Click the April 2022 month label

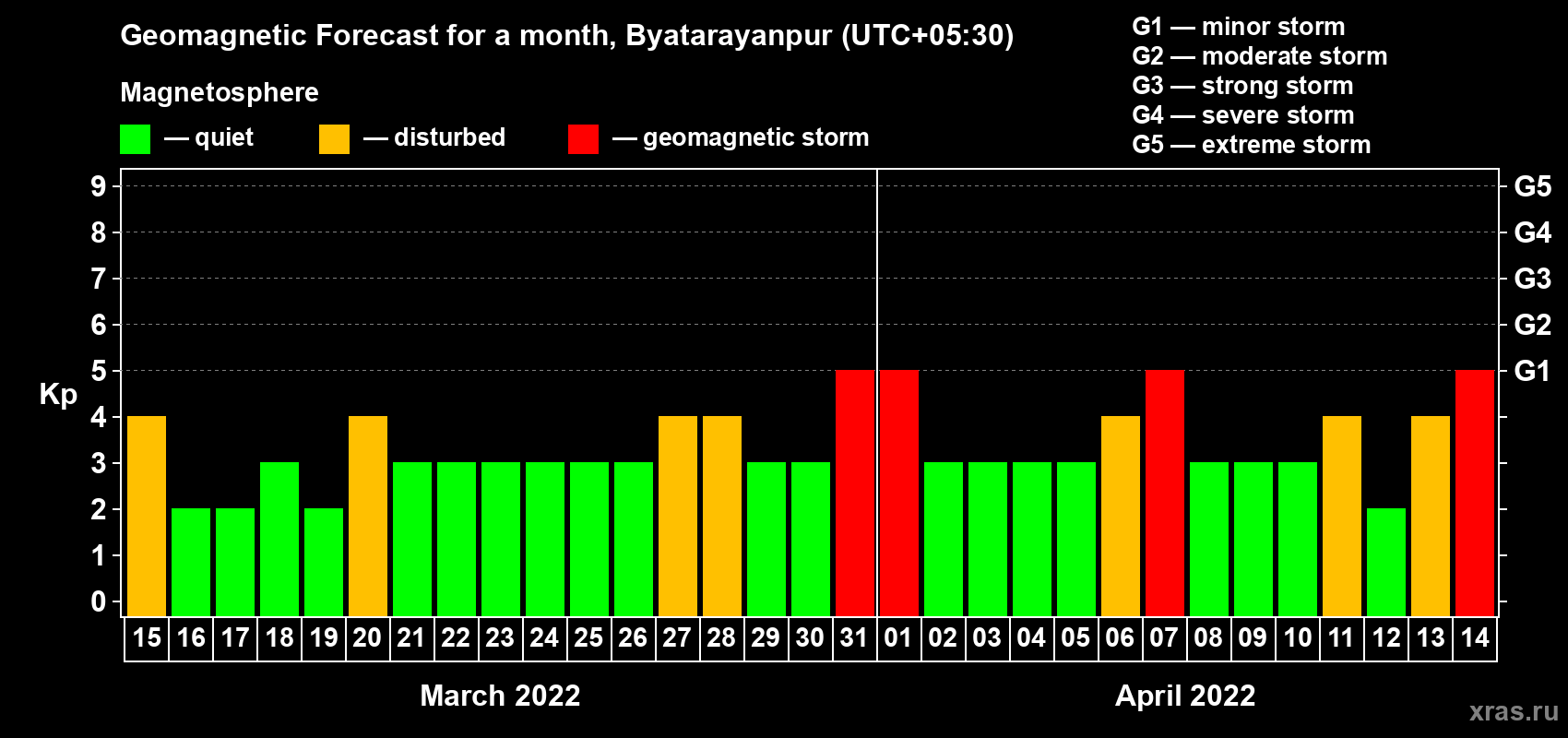click(x=1185, y=696)
